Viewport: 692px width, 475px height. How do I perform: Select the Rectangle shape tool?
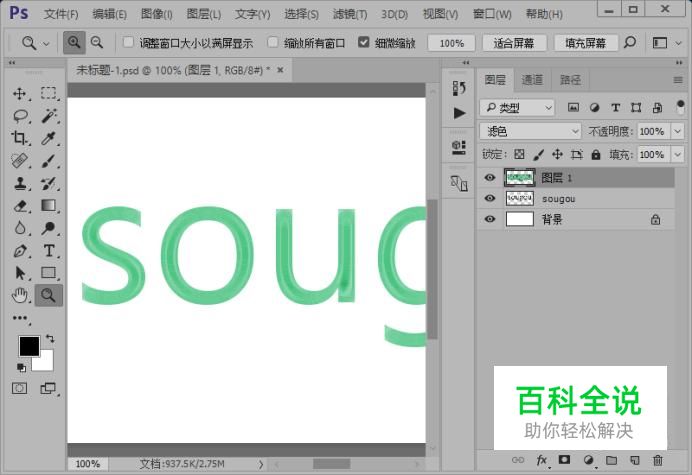click(x=49, y=273)
